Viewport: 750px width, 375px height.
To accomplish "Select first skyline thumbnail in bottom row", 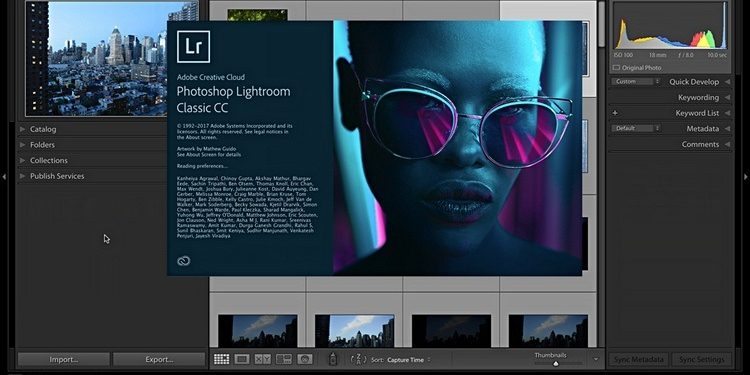I will (257, 331).
